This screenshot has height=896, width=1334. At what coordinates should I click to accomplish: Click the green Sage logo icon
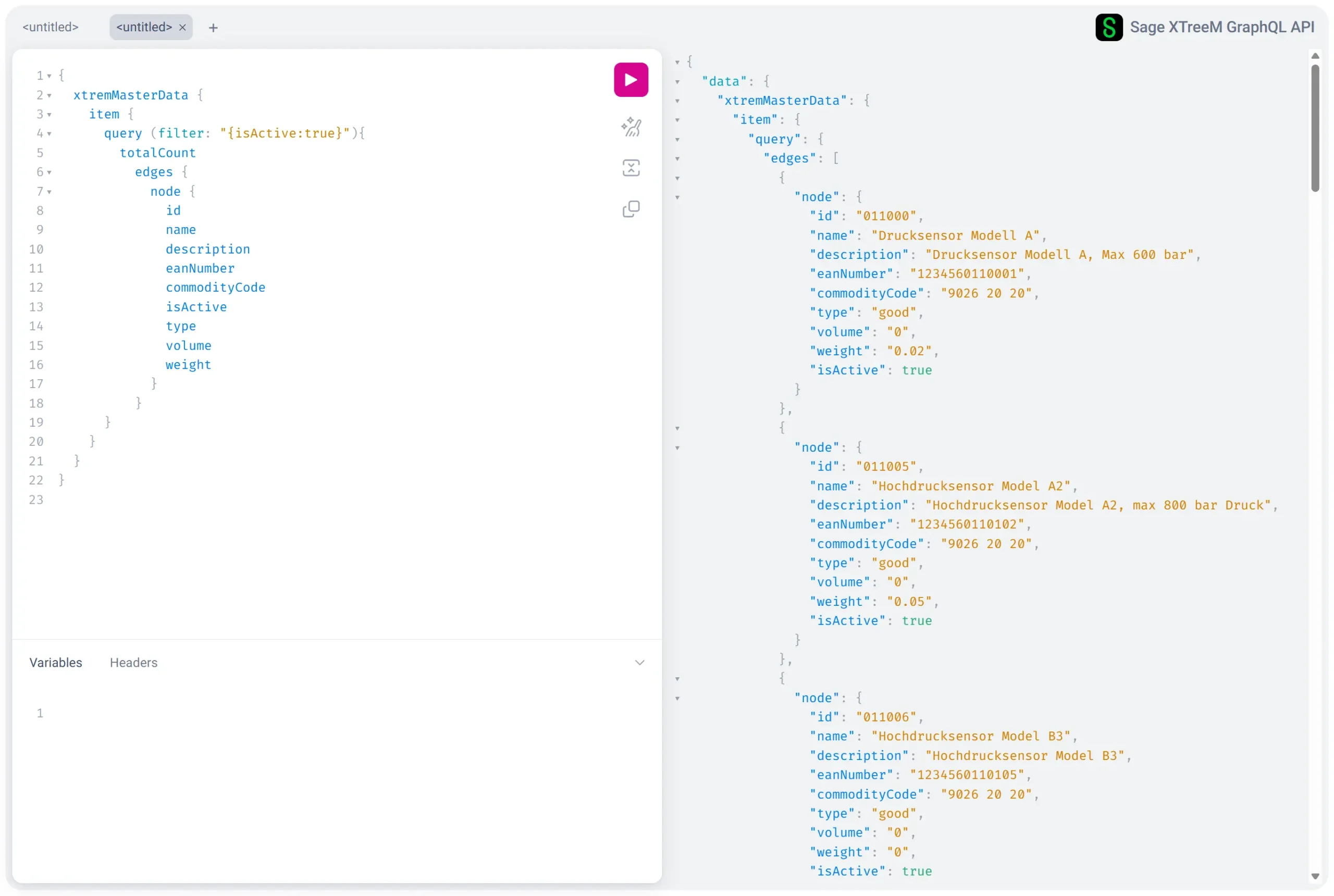pos(1108,27)
